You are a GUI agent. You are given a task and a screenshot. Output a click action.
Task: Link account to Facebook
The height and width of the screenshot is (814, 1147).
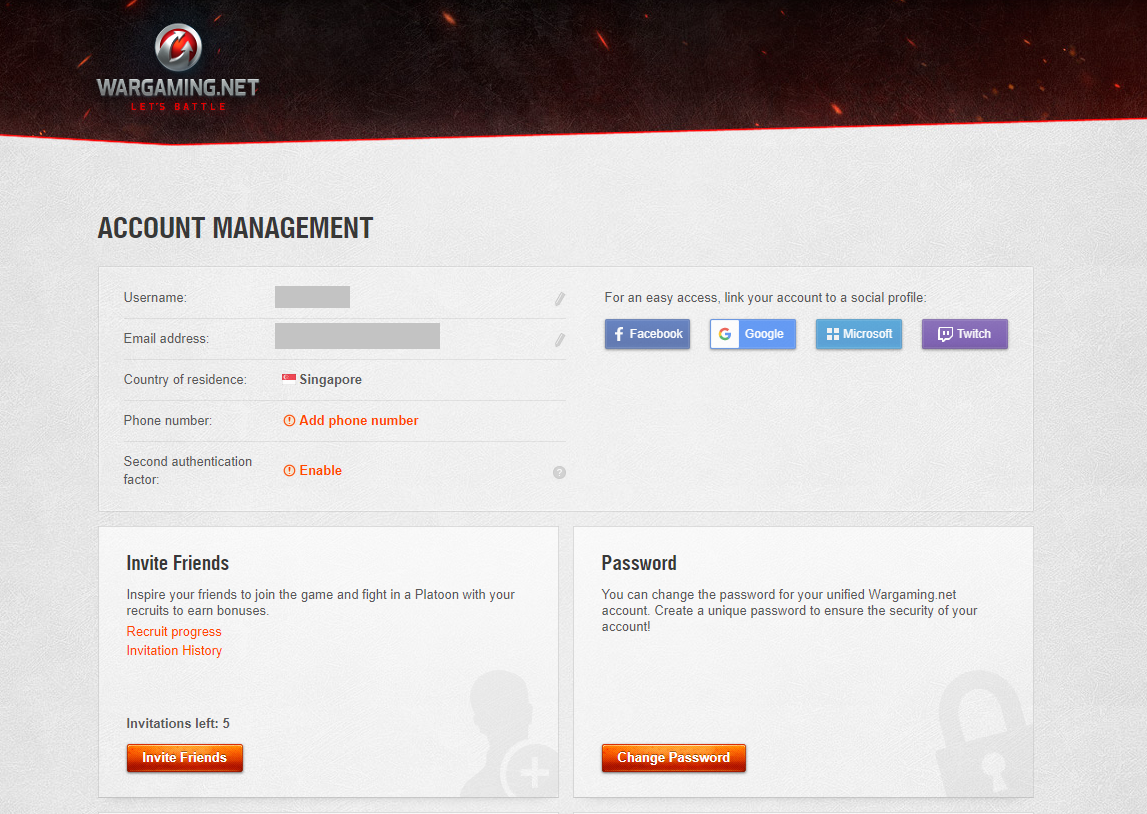pos(647,333)
